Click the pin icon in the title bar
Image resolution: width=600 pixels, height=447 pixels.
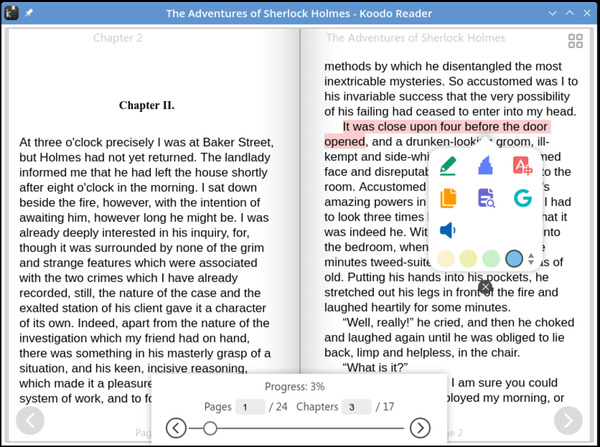click(29, 13)
